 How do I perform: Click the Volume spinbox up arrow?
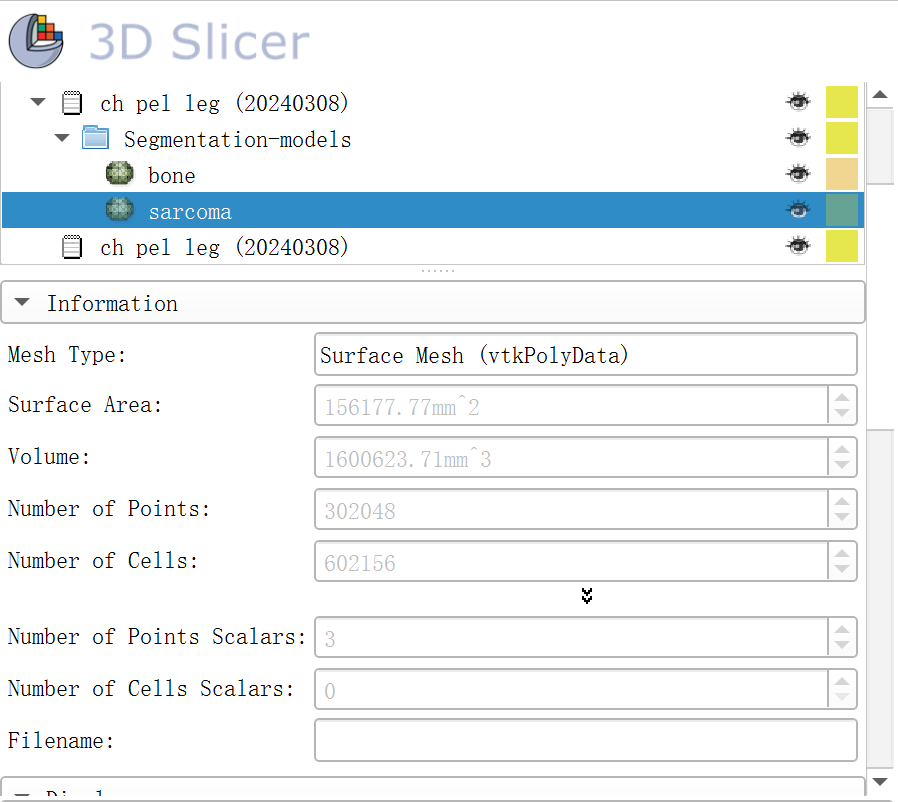click(x=842, y=449)
